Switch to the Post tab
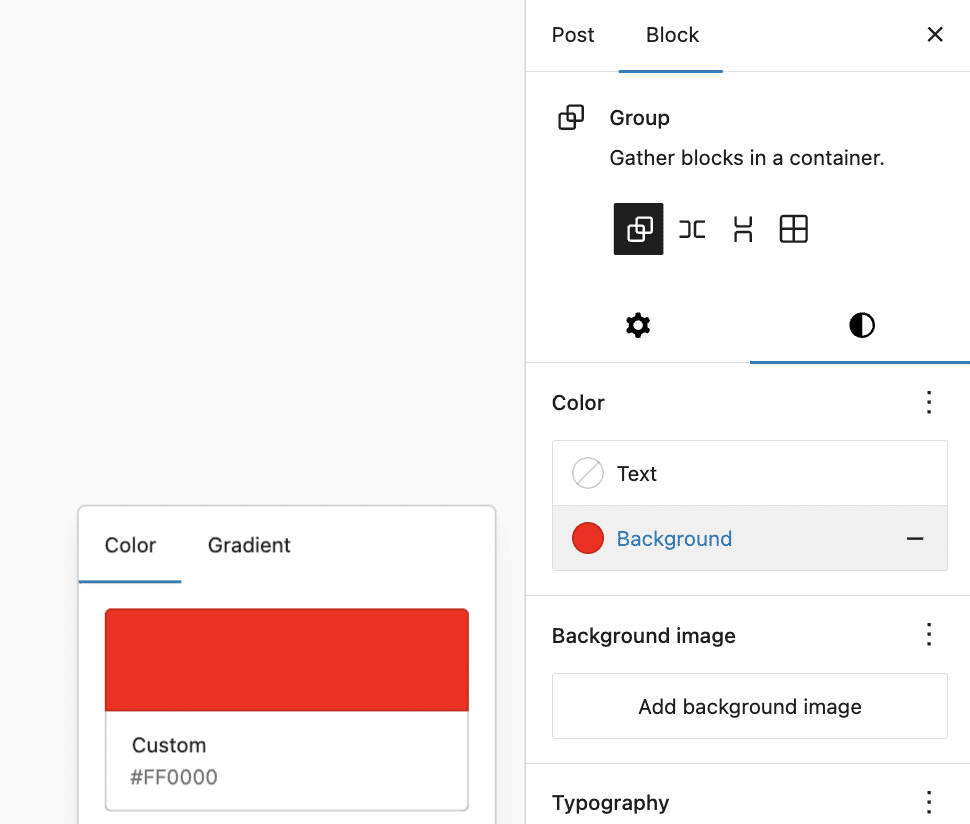Screen dimensions: 970x824 (x=573, y=35)
